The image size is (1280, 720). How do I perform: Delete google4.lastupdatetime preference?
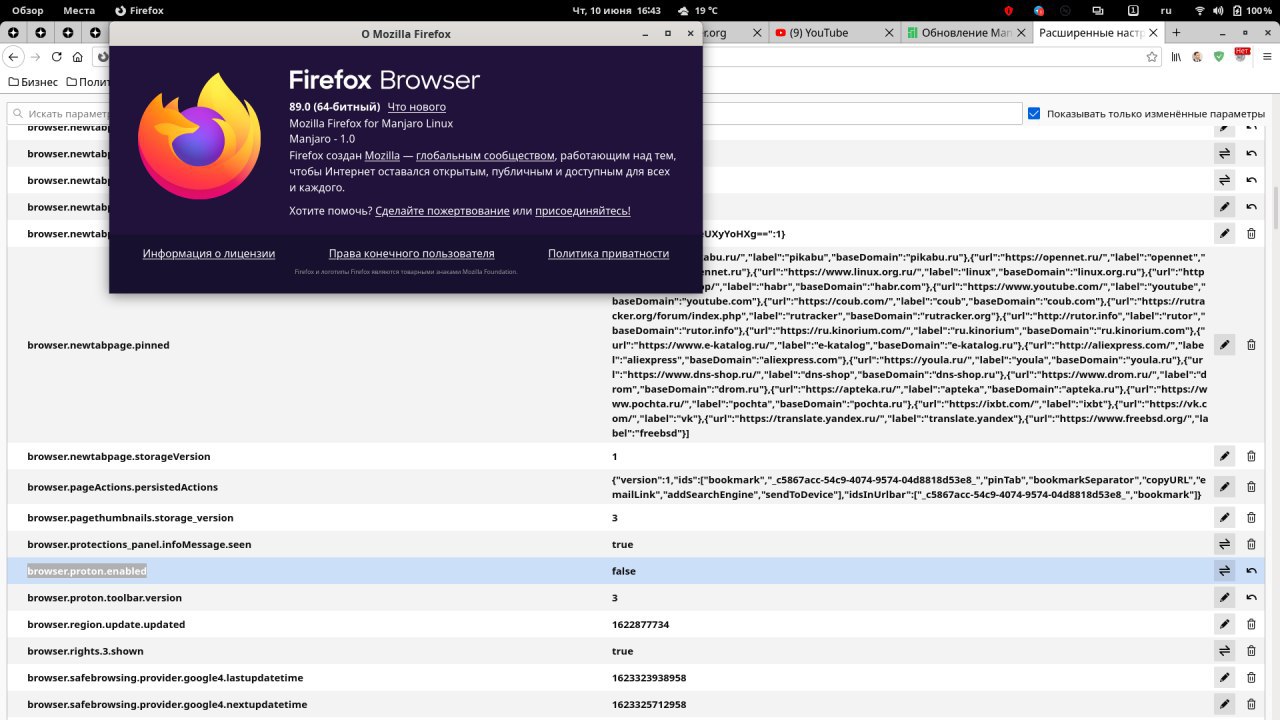coord(1251,678)
